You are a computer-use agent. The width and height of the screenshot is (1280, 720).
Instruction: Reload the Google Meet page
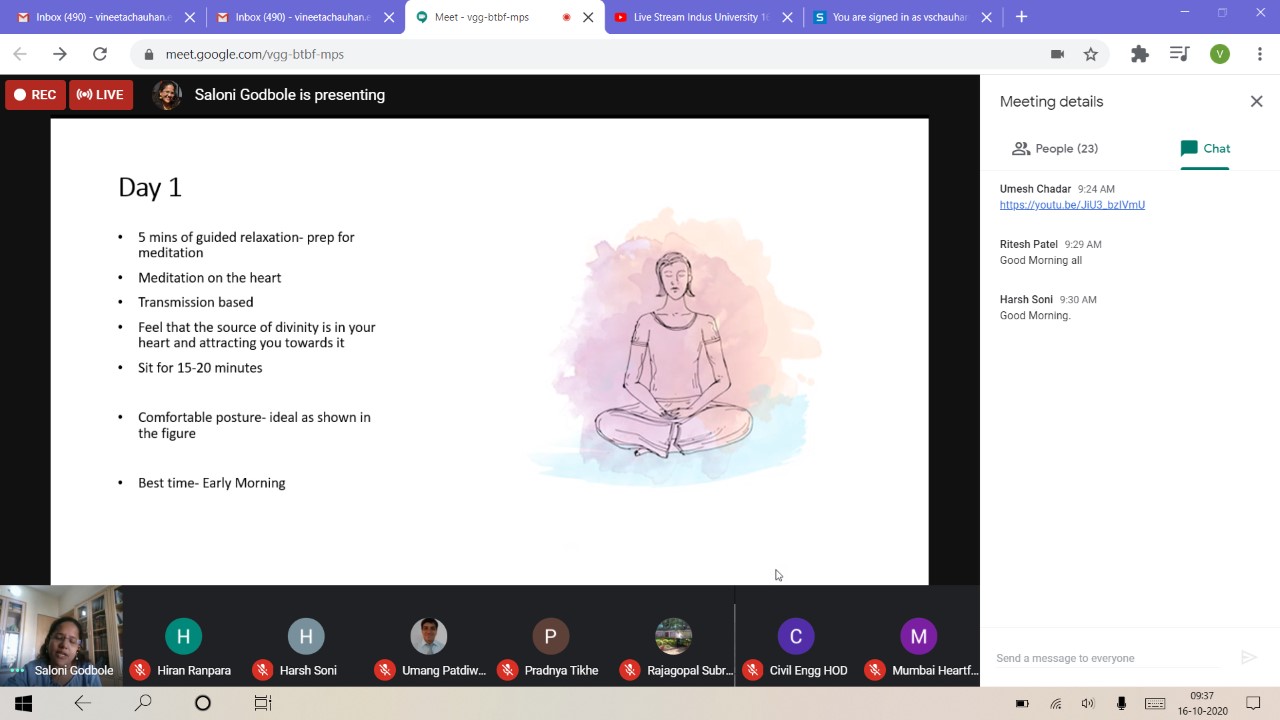(100, 54)
